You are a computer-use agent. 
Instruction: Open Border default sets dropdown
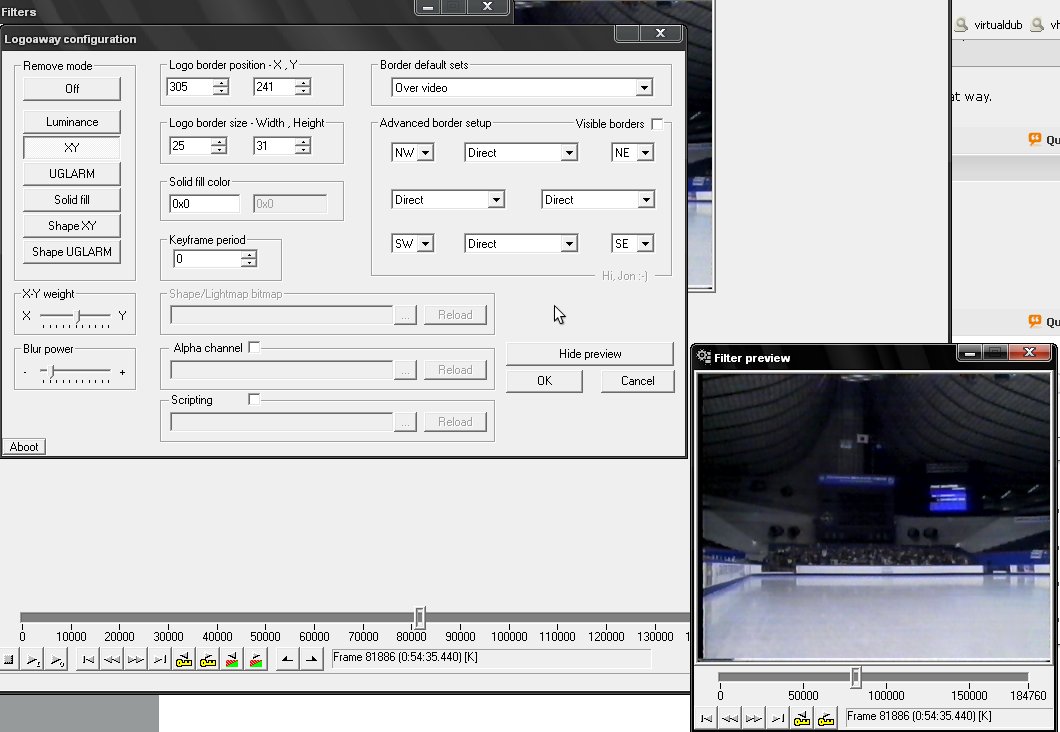[644, 88]
